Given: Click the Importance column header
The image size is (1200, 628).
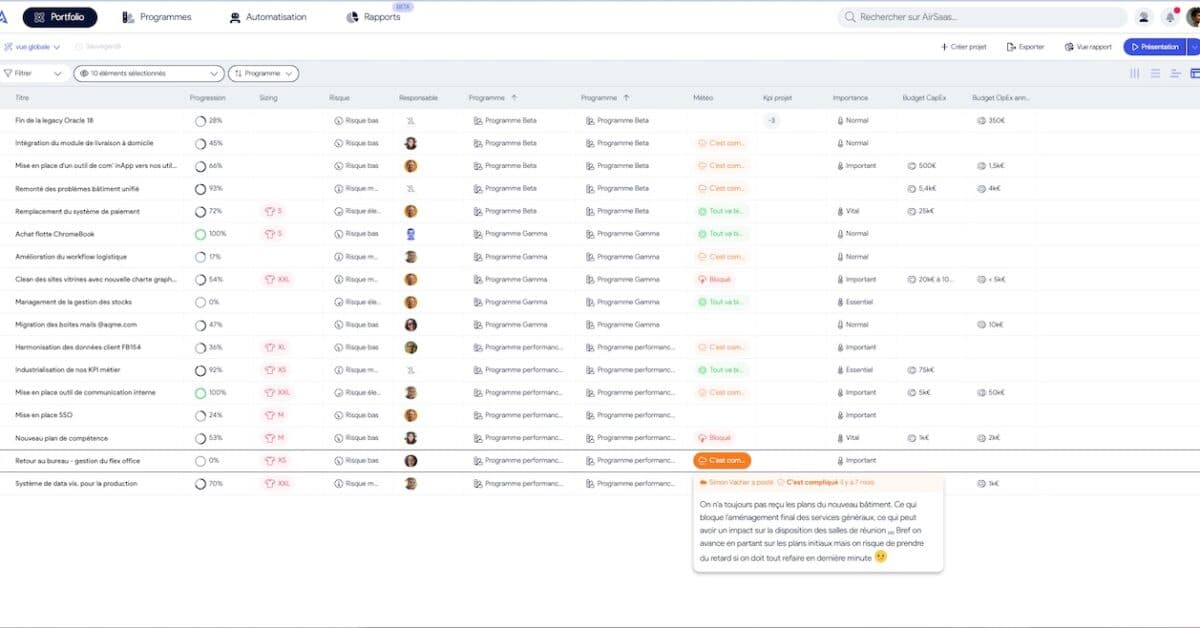Looking at the screenshot, I should point(850,98).
